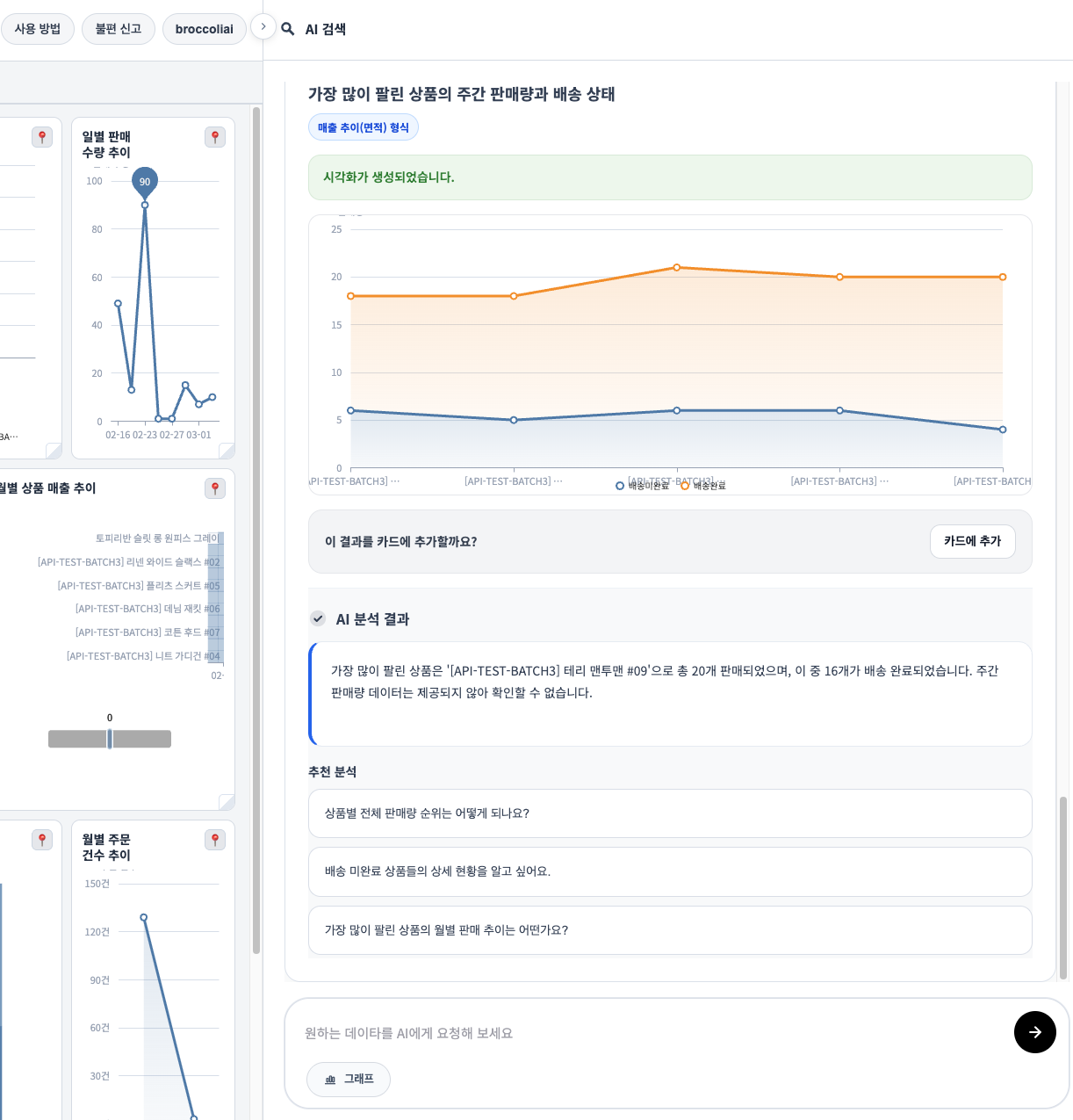Toggle the AI 분석 결과 check icon
Screen dimensions: 1073x1120
(318, 618)
